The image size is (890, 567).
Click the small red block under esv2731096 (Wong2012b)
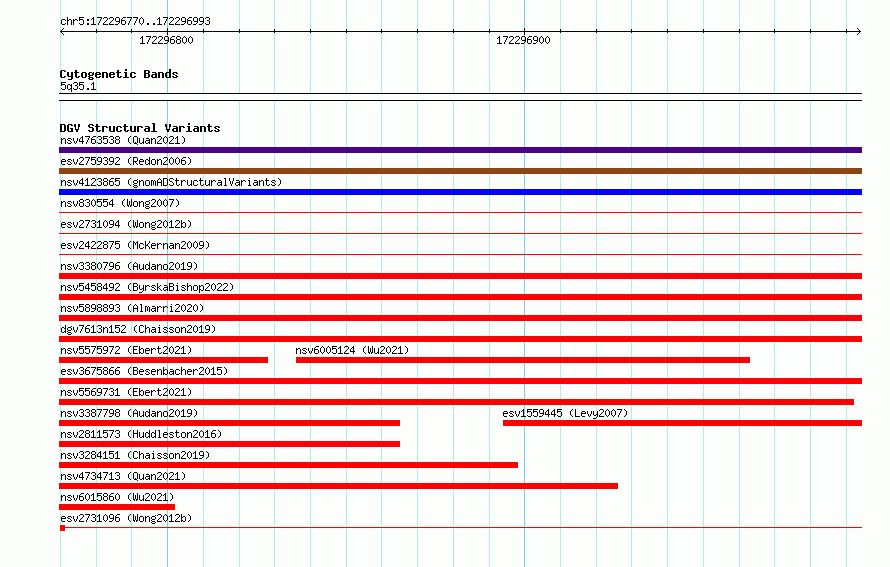point(62,528)
